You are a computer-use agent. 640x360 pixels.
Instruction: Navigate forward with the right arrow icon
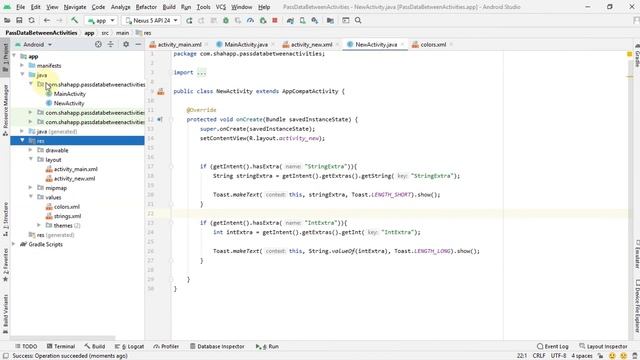(59, 20)
